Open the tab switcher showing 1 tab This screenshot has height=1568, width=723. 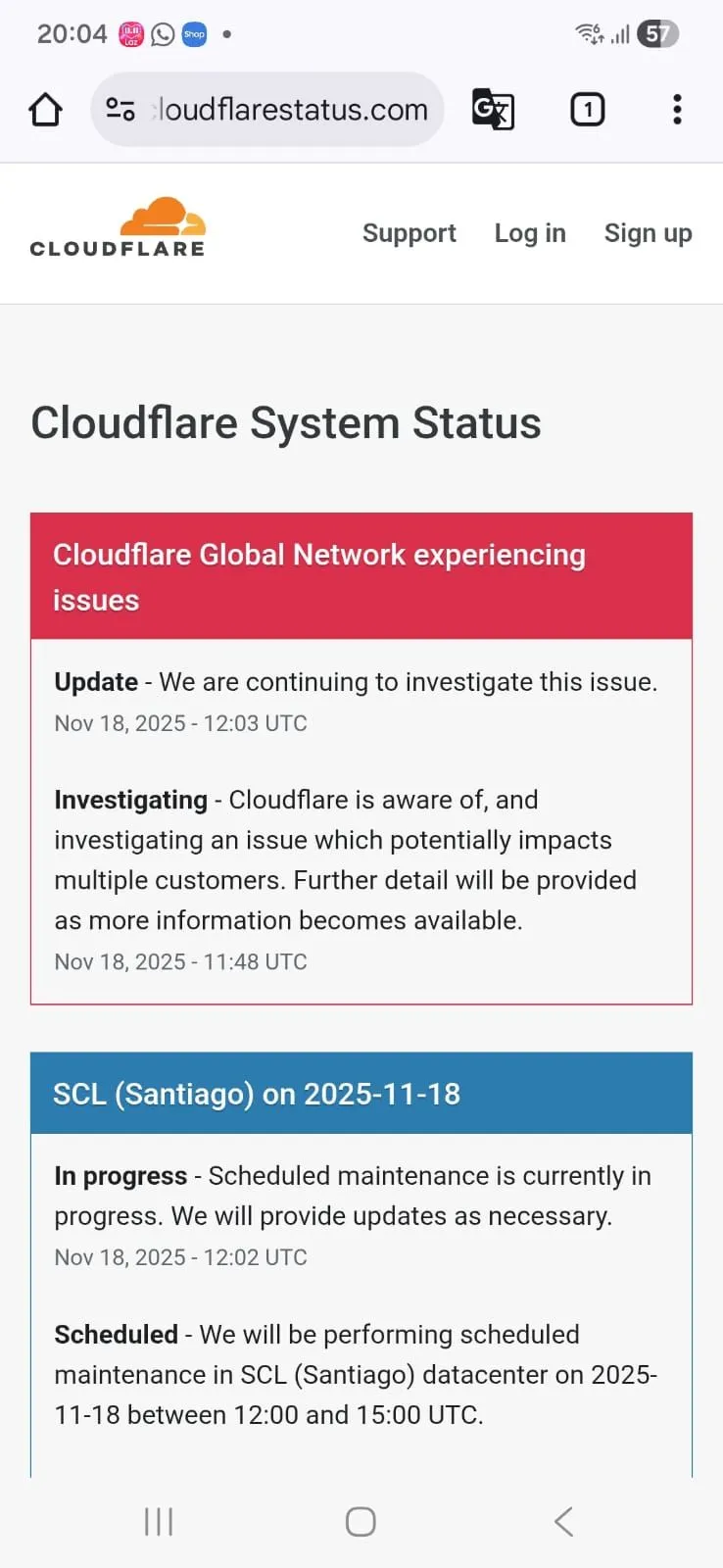pyautogui.click(x=588, y=109)
